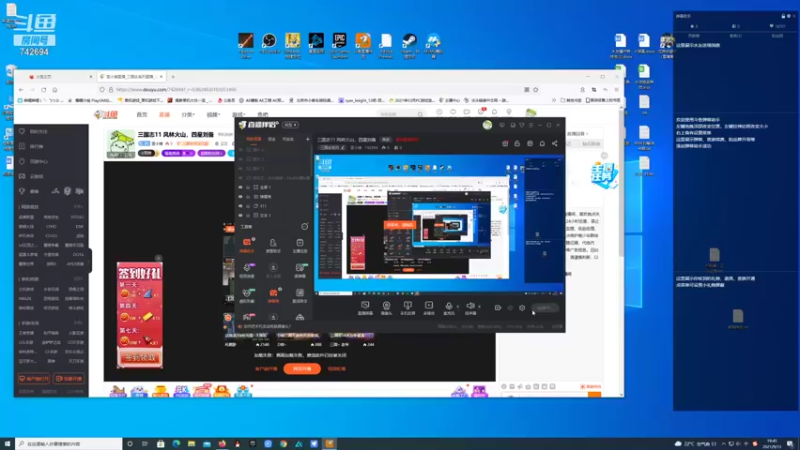Open a new Firefox tab

point(173,77)
